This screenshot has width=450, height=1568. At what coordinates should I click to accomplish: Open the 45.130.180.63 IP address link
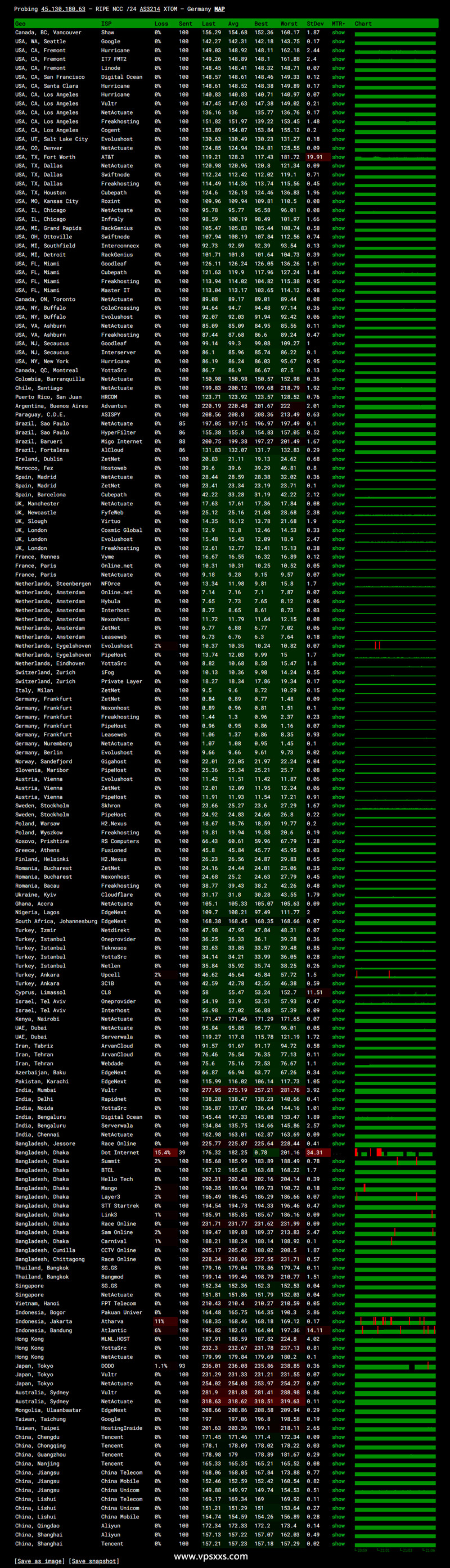coord(64,9)
